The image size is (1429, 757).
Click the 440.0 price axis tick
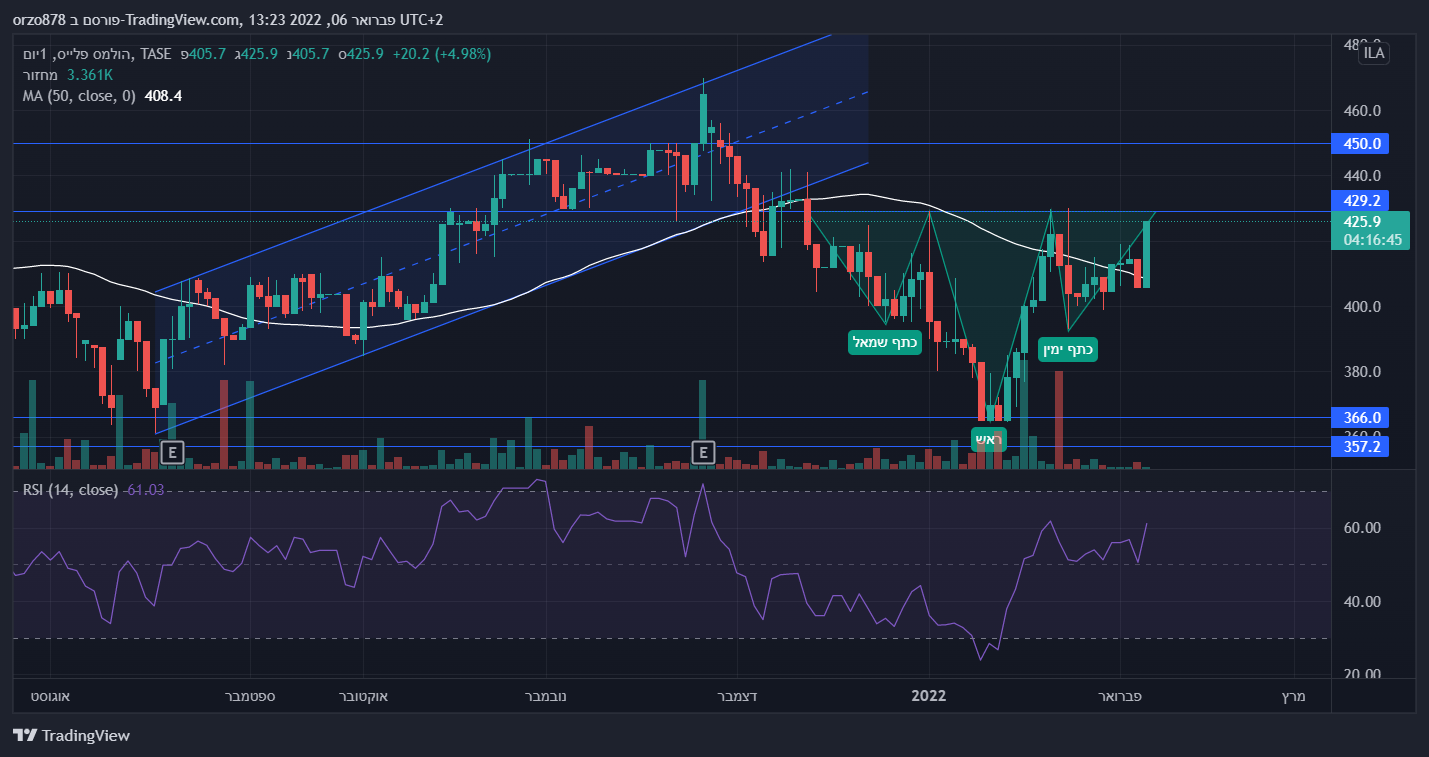(x=1362, y=174)
